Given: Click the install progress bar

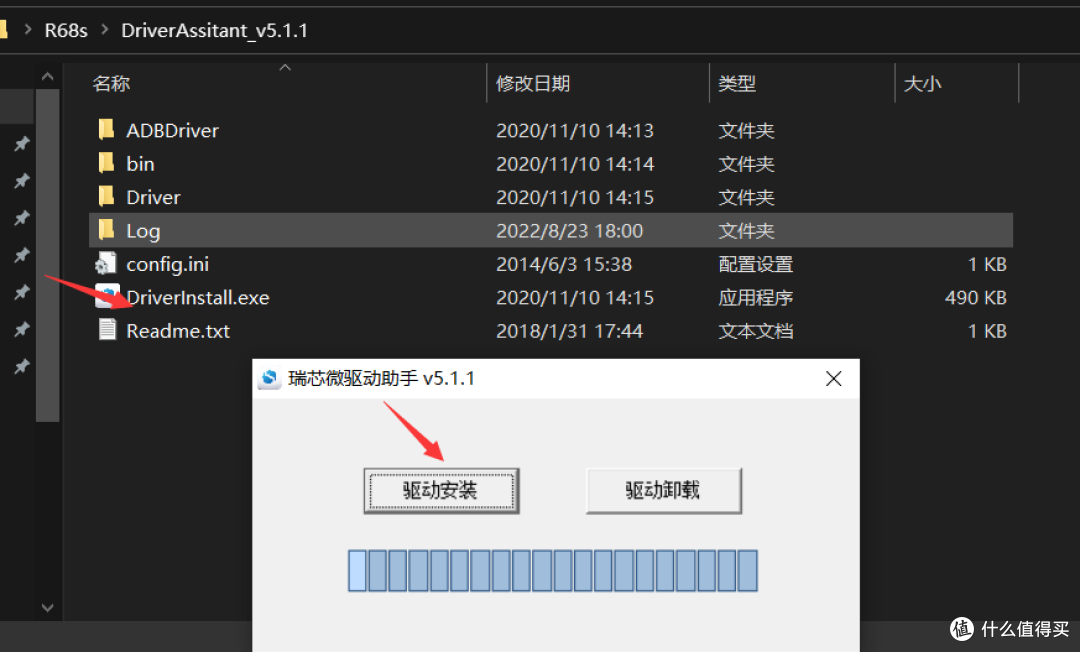Looking at the screenshot, I should (552, 570).
